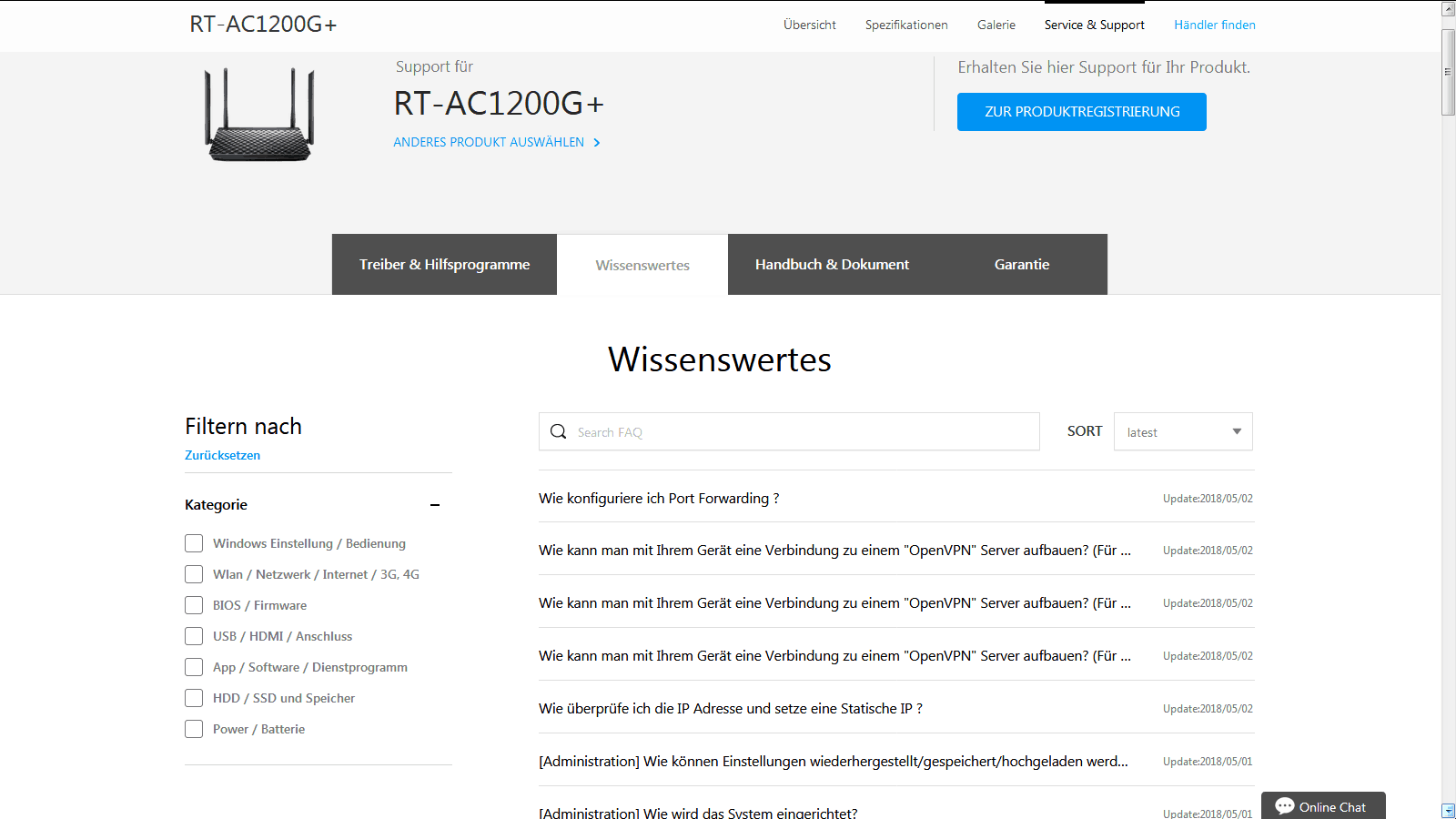1456x819 pixels.
Task: Collapse the Kategorie filter section
Action: coord(435,505)
